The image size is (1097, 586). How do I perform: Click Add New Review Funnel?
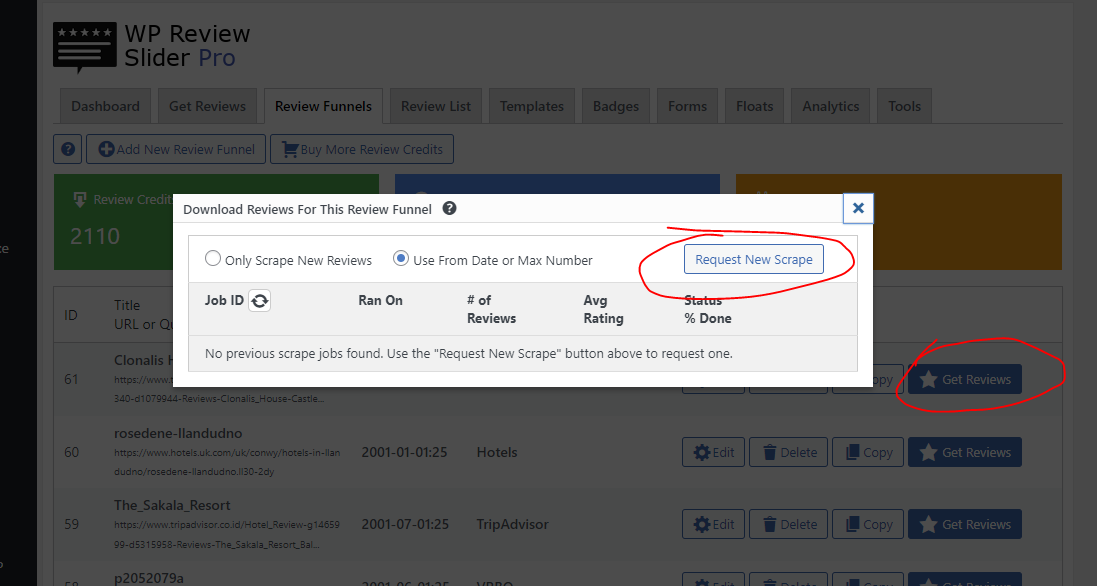[176, 149]
